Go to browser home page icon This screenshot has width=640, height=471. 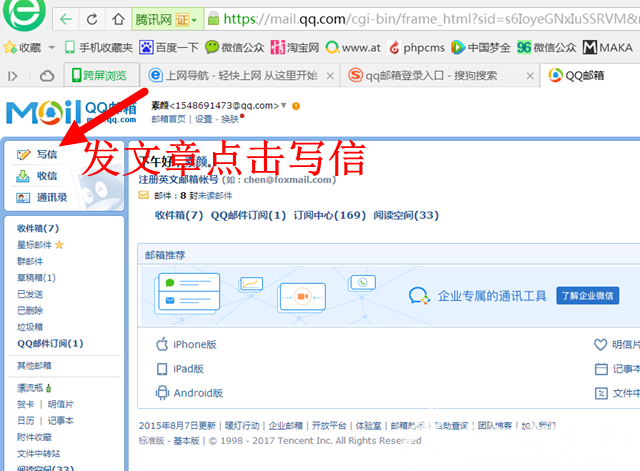pos(118,19)
